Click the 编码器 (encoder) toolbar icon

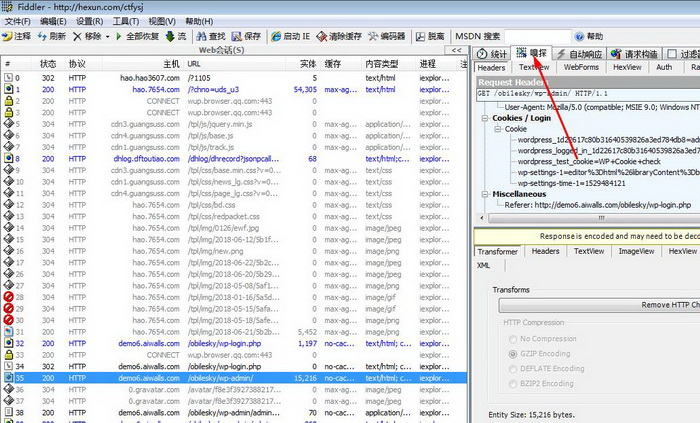(x=385, y=36)
